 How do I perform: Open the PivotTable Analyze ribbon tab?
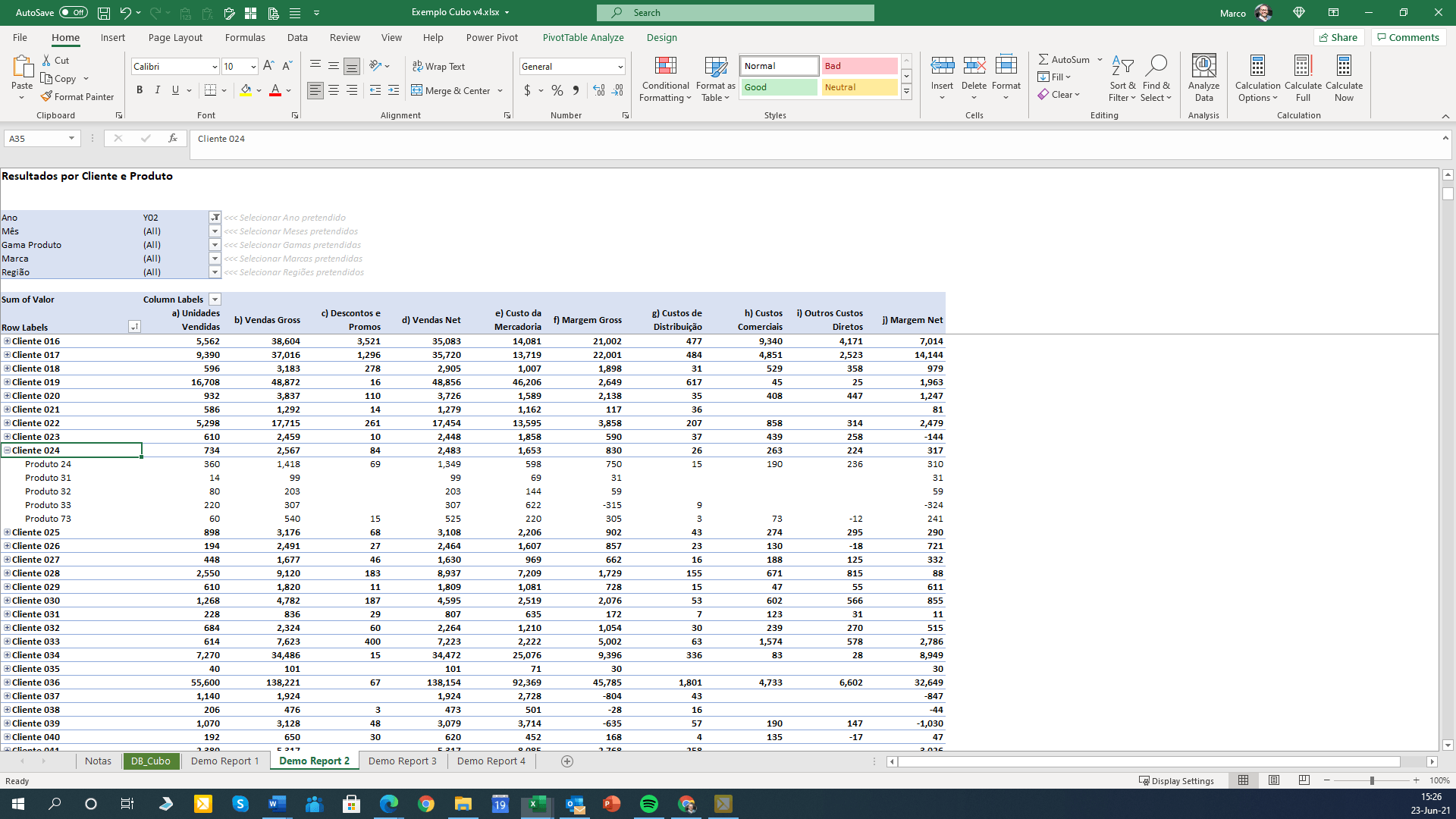pos(583,37)
